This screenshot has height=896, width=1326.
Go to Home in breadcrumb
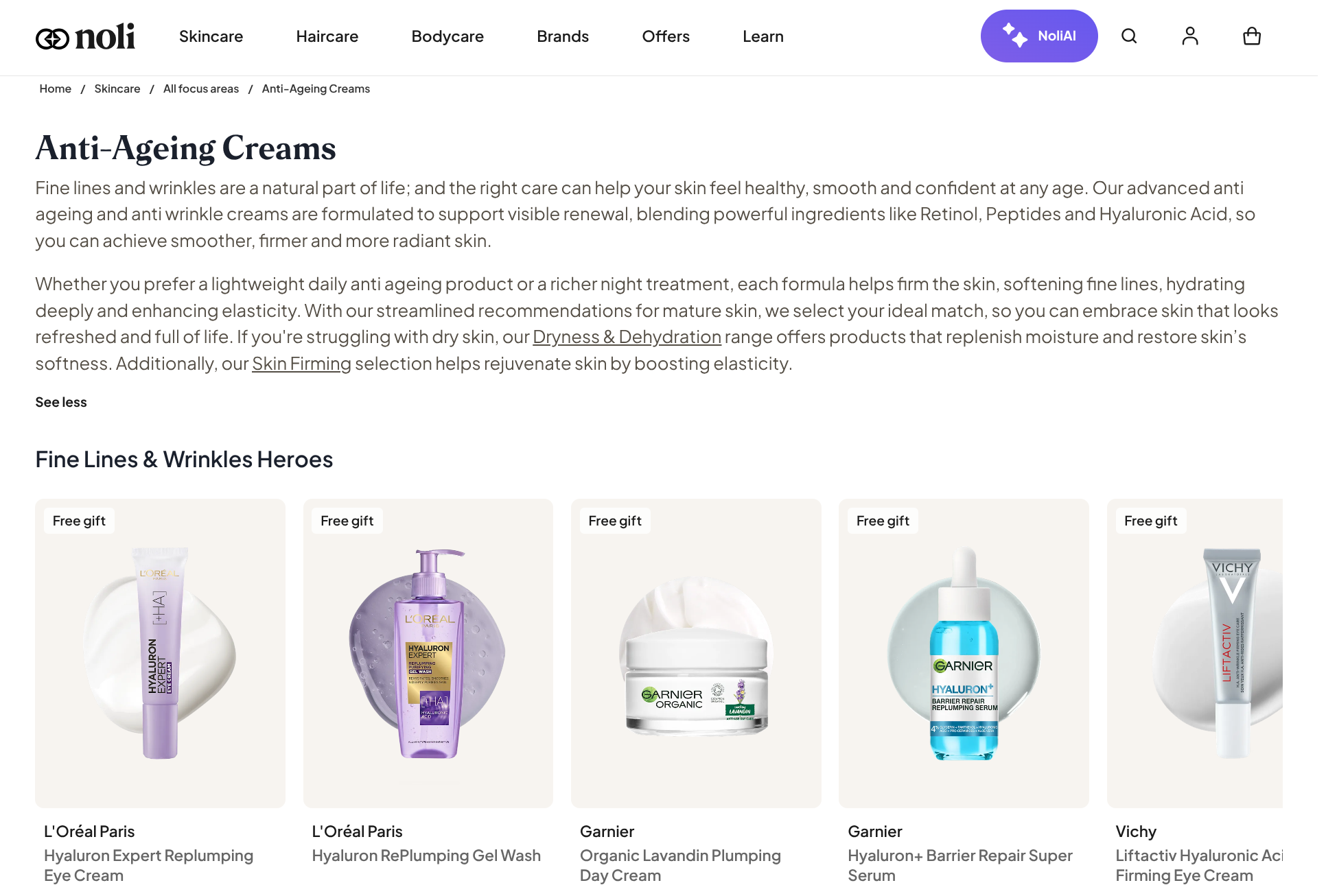(55, 89)
